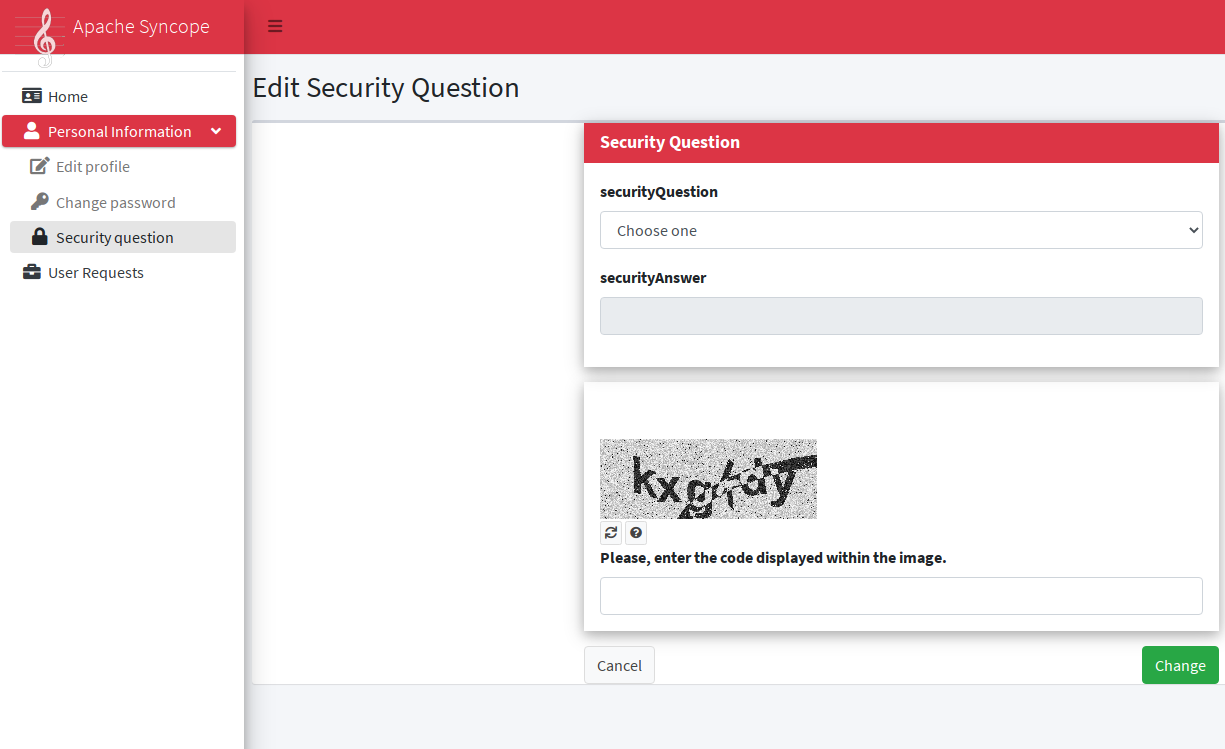Screen dimensions: 1225x749
Task: Click the Cancel button
Action: pyautogui.click(x=619, y=665)
